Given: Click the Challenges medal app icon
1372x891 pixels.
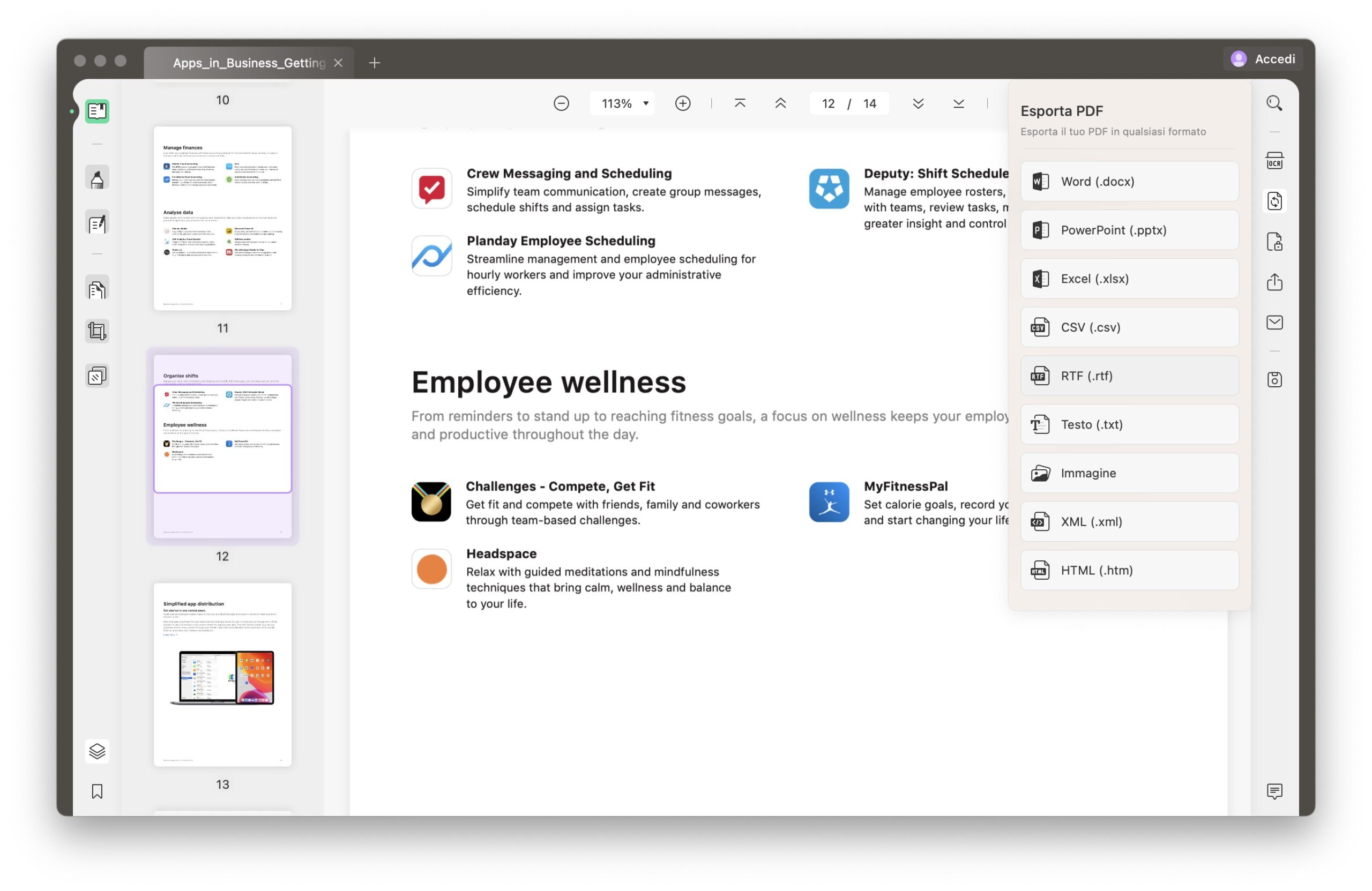Looking at the screenshot, I should coord(431,501).
